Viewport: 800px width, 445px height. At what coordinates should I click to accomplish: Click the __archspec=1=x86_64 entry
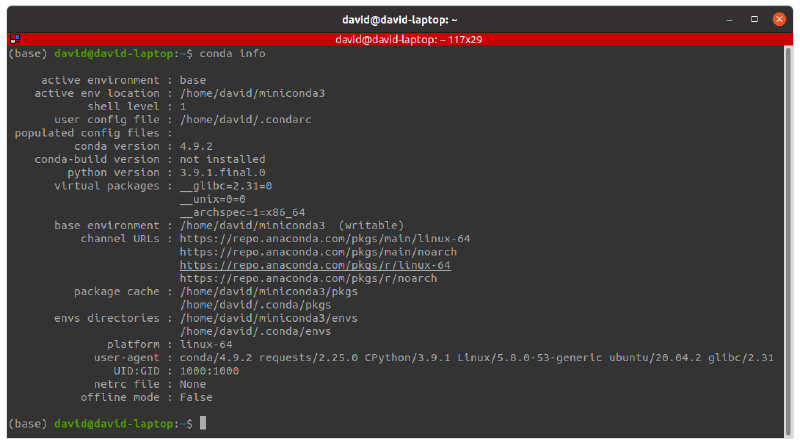coord(242,212)
